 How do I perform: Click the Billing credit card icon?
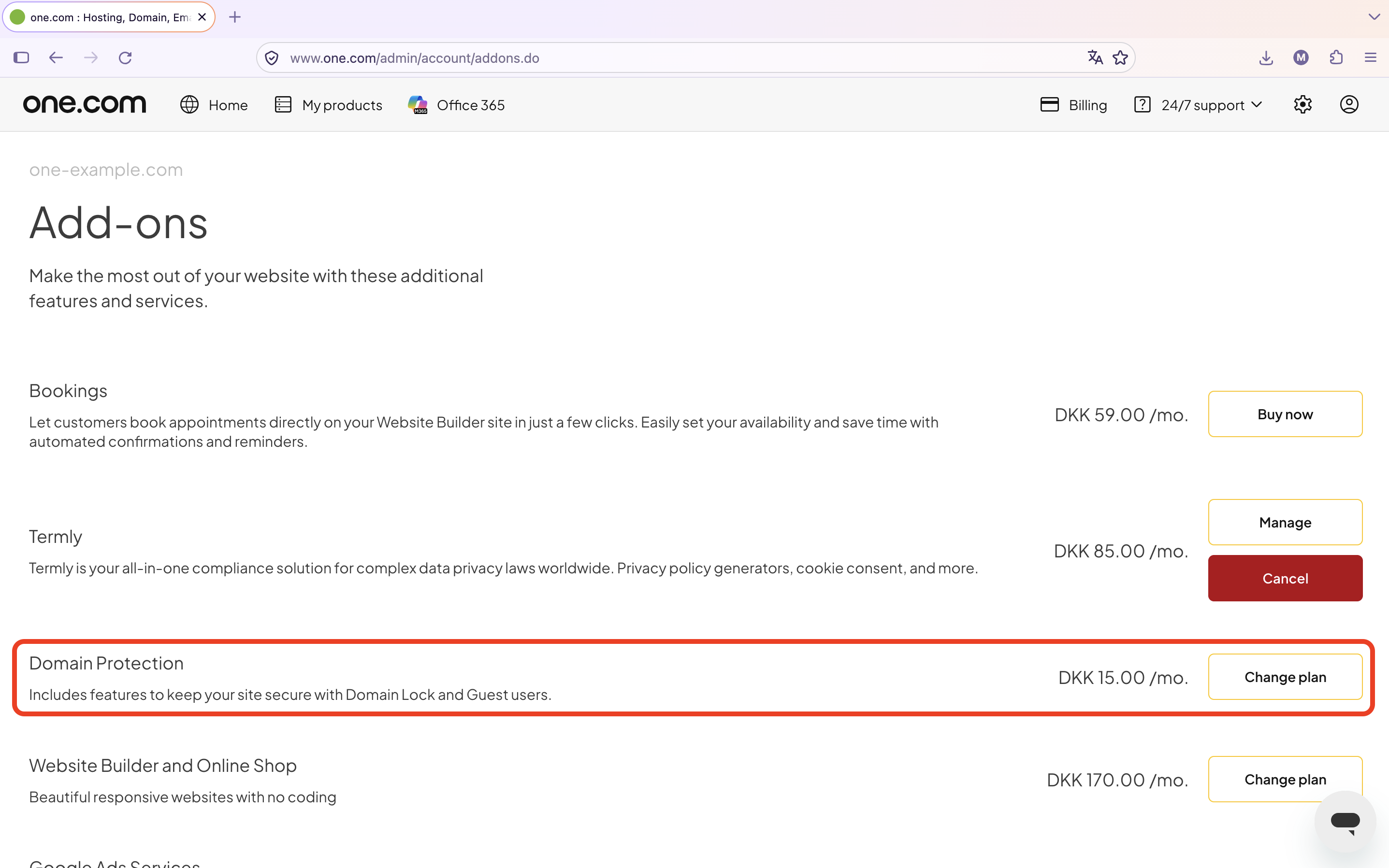1049,104
